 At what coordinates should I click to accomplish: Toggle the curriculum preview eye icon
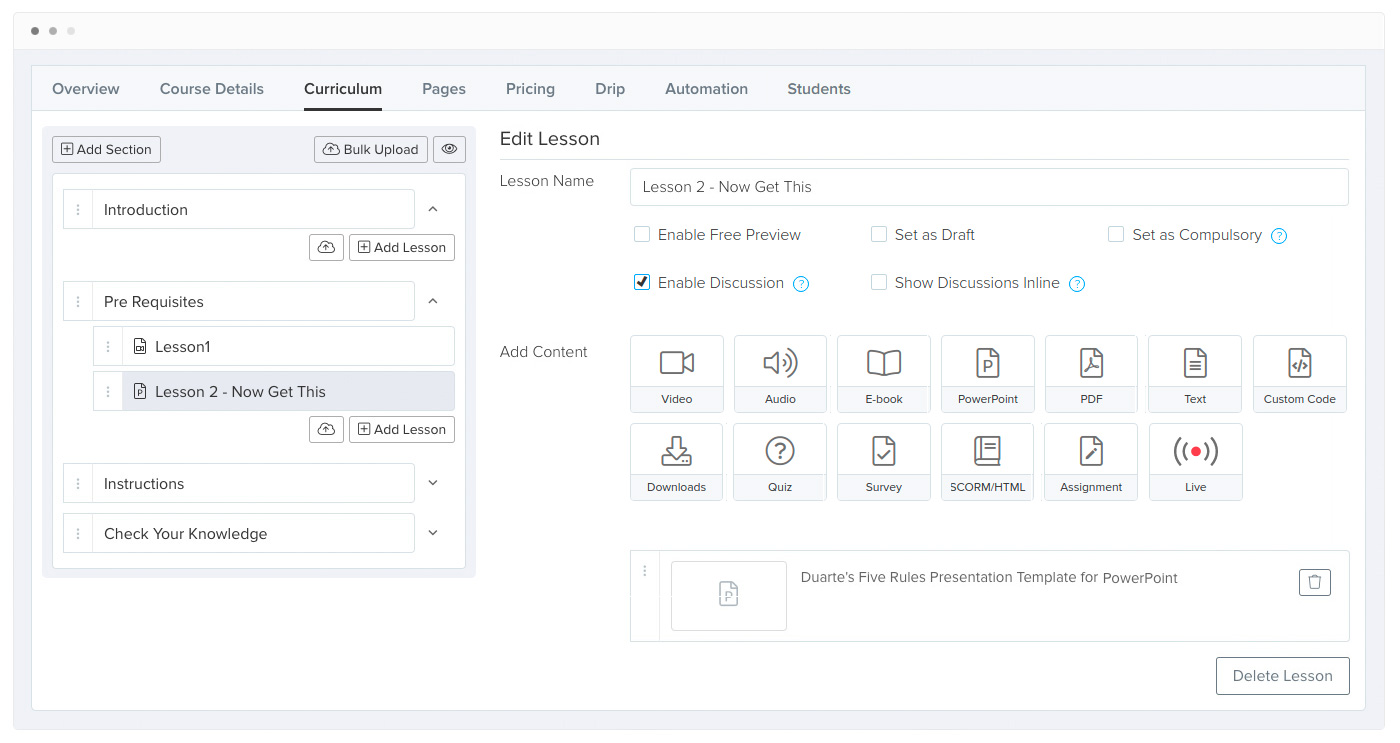(449, 149)
